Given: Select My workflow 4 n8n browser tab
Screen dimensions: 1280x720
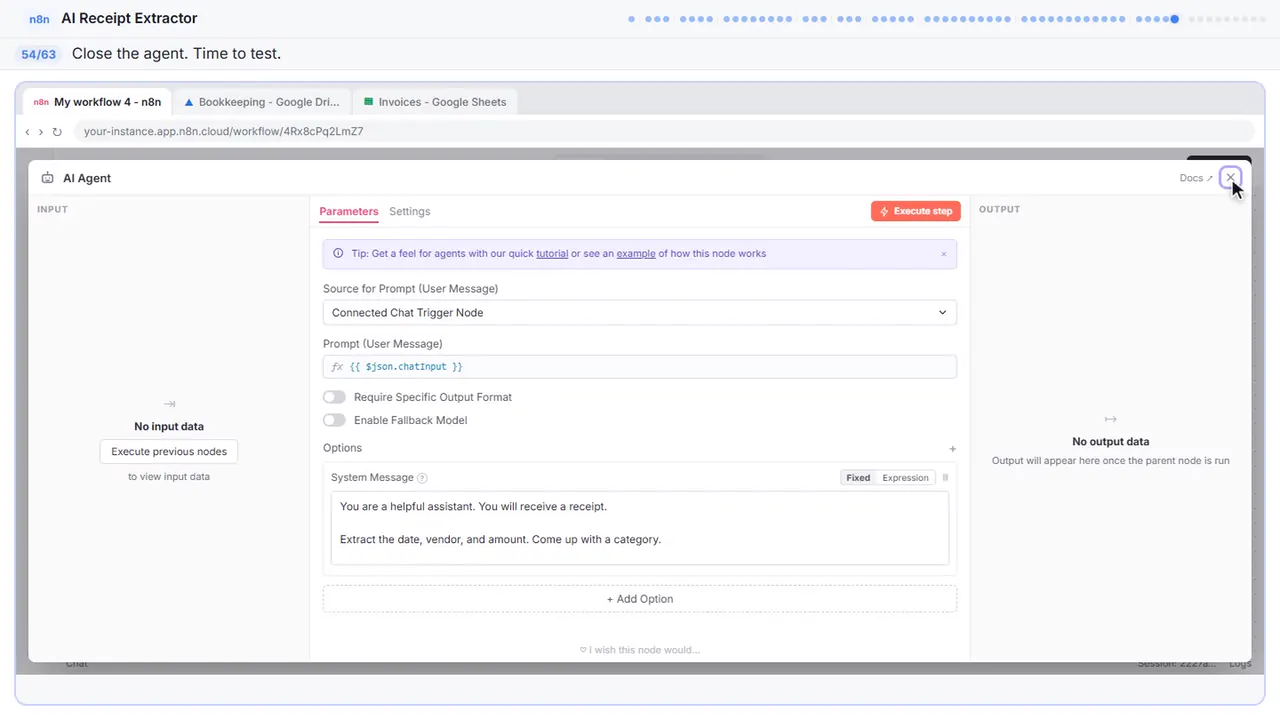Looking at the screenshot, I should tap(98, 102).
